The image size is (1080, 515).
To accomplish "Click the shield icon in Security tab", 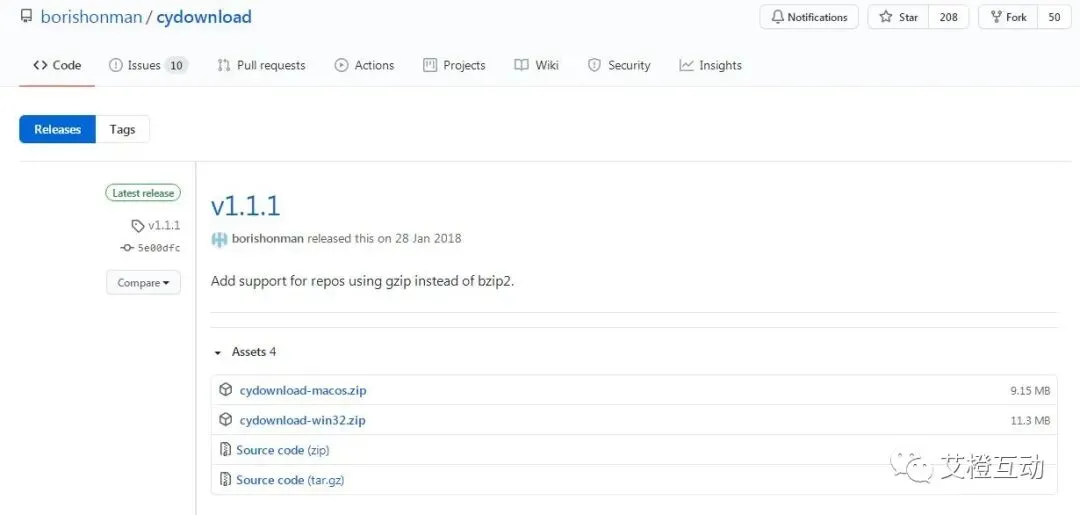I will pyautogui.click(x=594, y=65).
